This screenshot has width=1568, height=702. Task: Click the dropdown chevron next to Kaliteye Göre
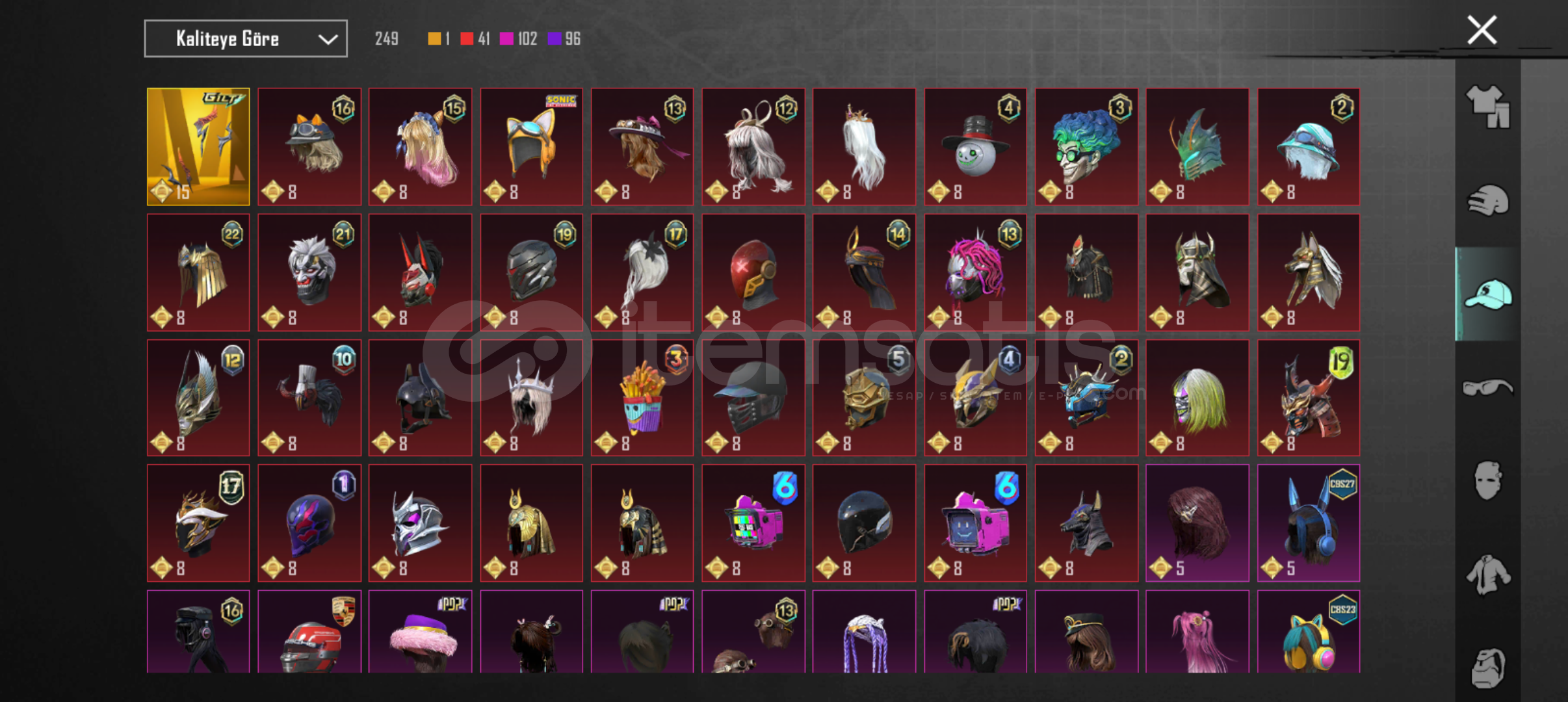click(328, 40)
